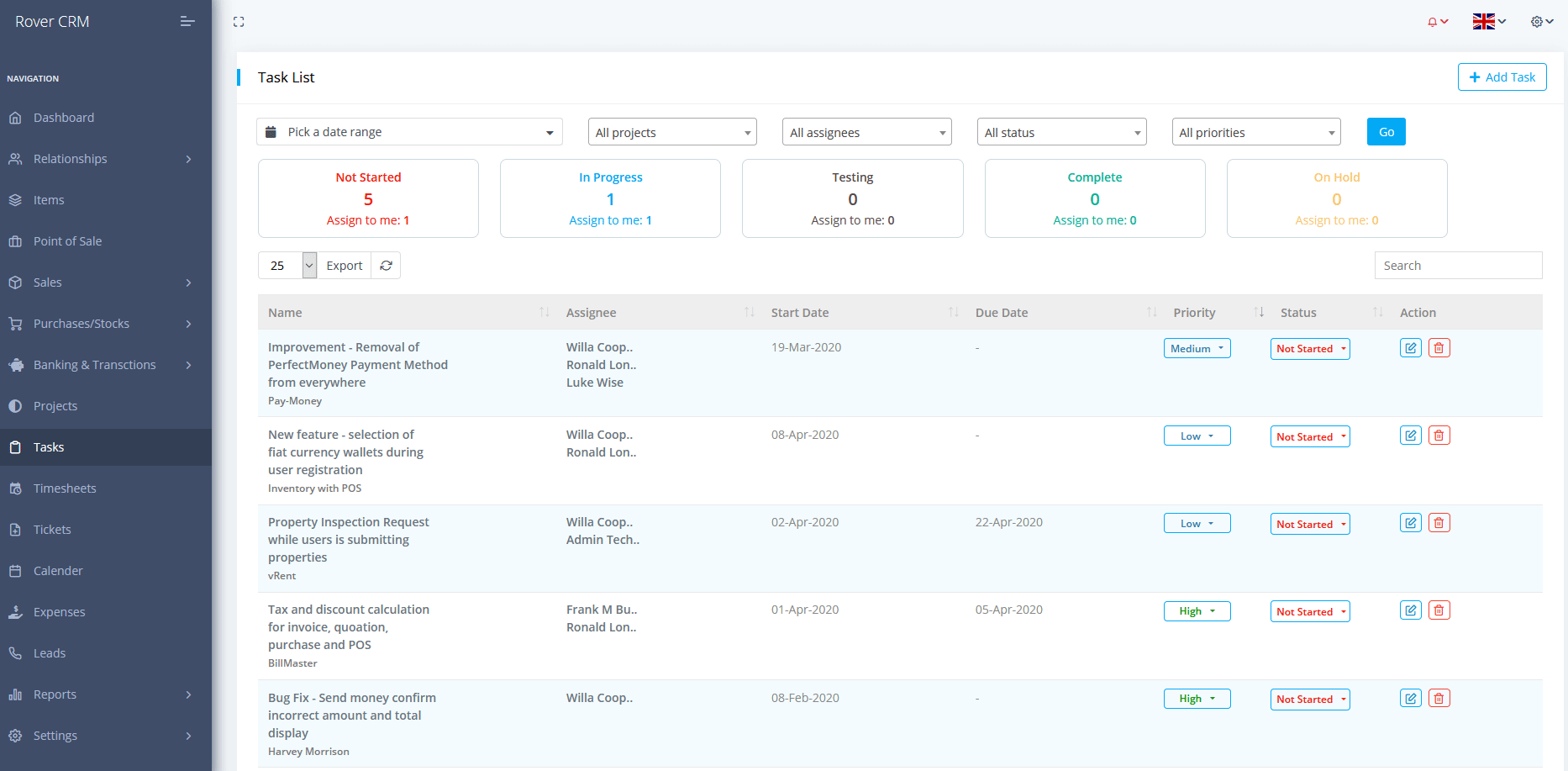Open the All assignees dropdown filter
This screenshot has height=771, width=1568.
[866, 132]
